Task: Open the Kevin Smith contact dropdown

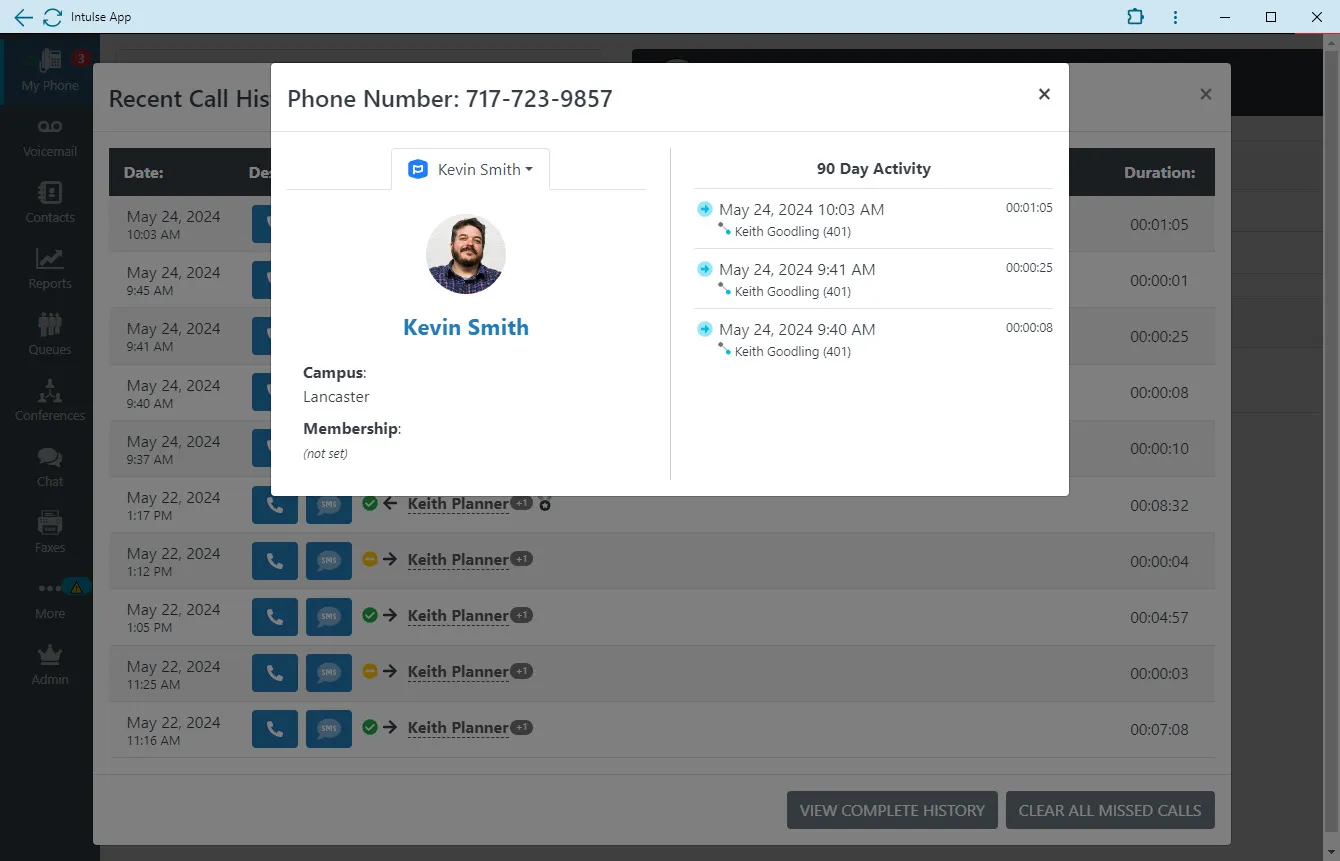Action: [470, 169]
